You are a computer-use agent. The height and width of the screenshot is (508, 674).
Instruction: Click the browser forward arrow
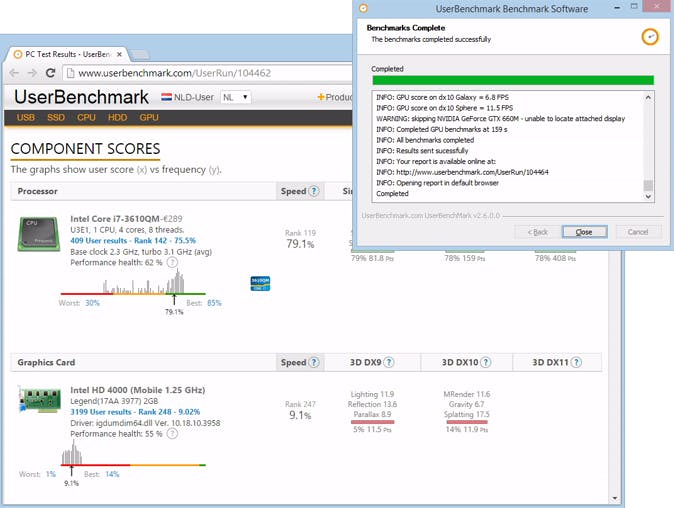[32, 73]
